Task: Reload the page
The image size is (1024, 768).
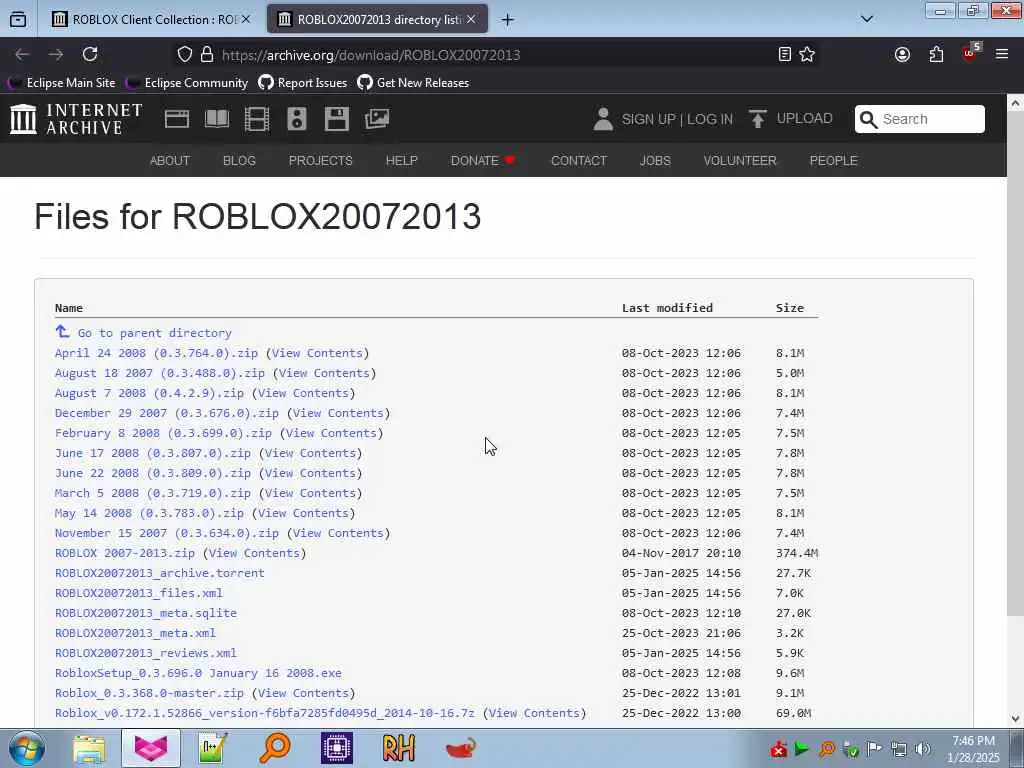Action: point(90,54)
